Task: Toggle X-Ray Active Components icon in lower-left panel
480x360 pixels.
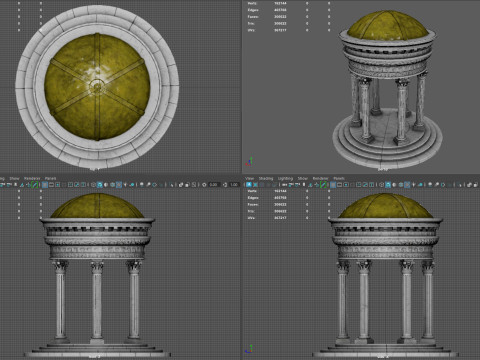Action: coord(187,184)
